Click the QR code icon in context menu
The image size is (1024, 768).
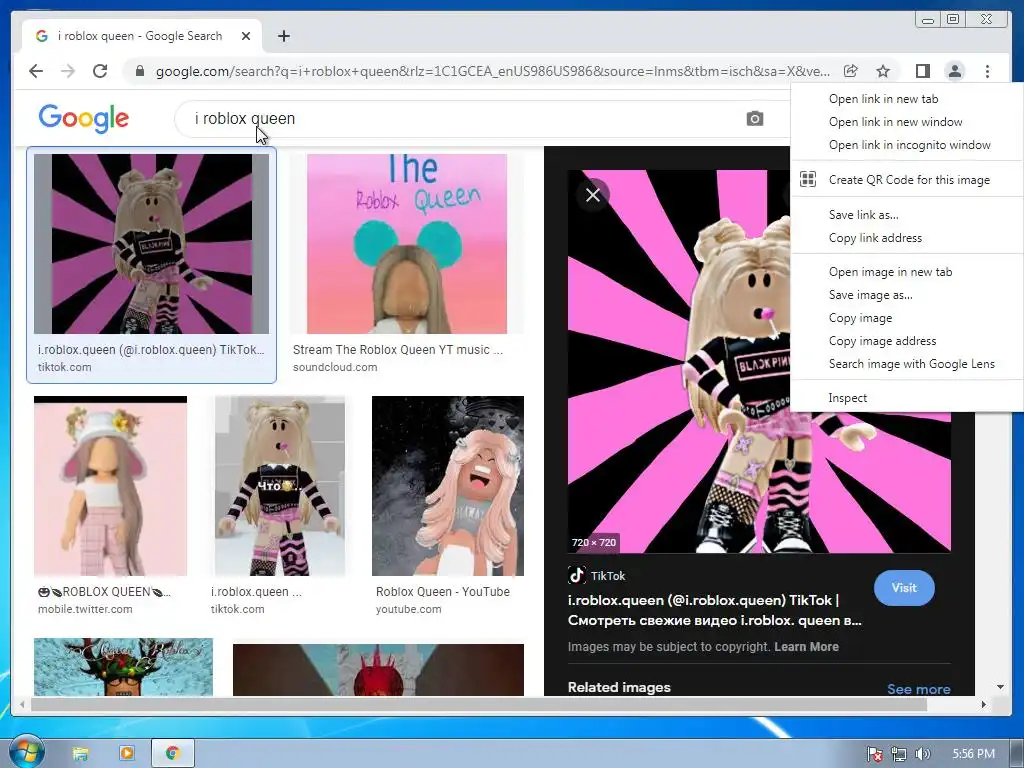tap(808, 179)
